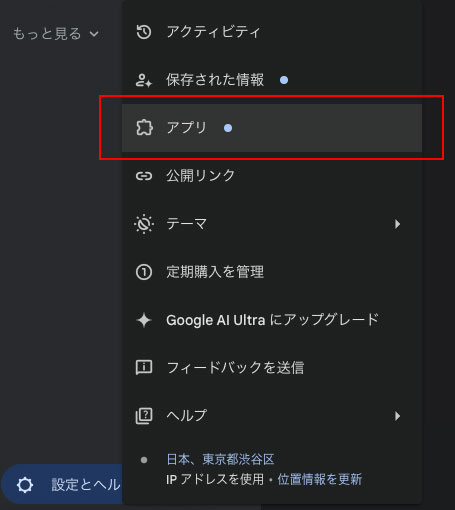Click the ヘルプ question mark icon
This screenshot has height=510, width=455.
[x=144, y=416]
